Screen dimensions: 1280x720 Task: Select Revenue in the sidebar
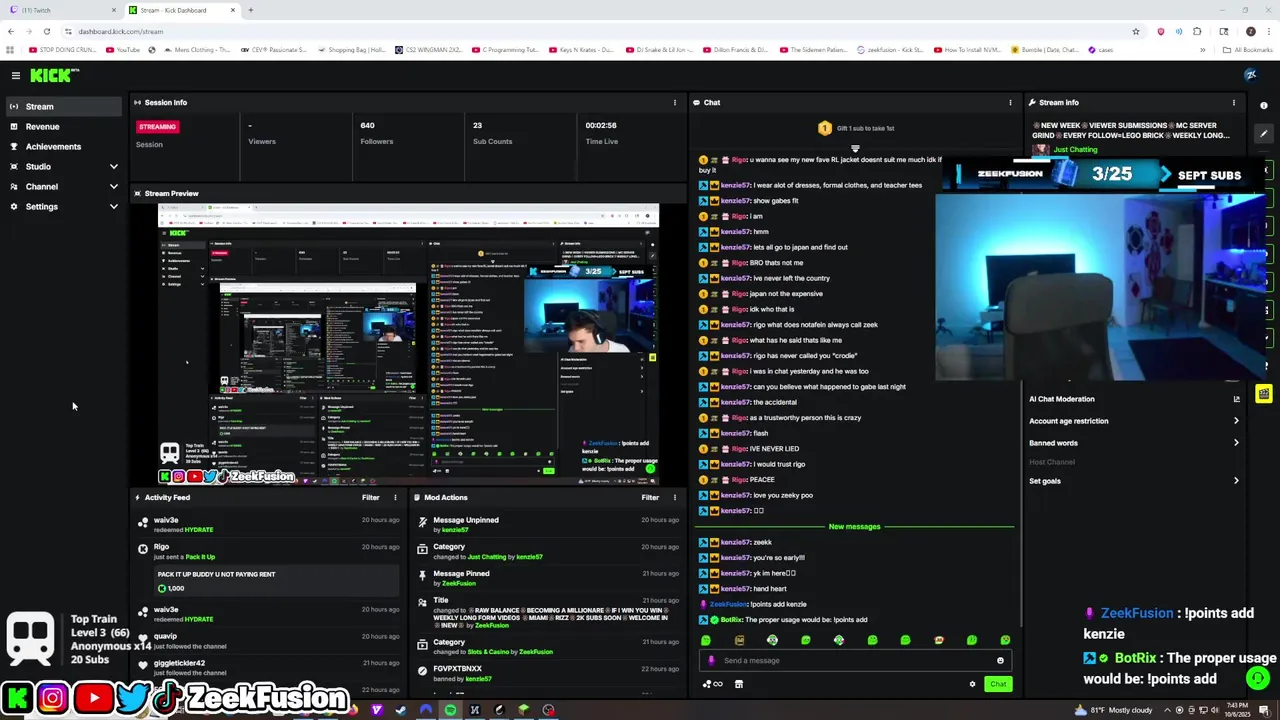[64, 126]
